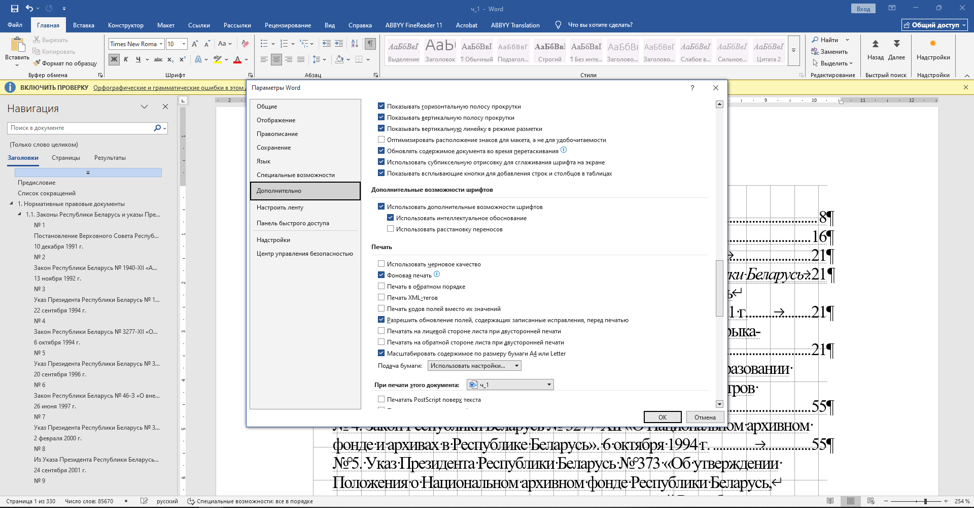Viewport: 974px width, 508px height.
Task: Click the Undo arrow icon
Action: coord(29,9)
